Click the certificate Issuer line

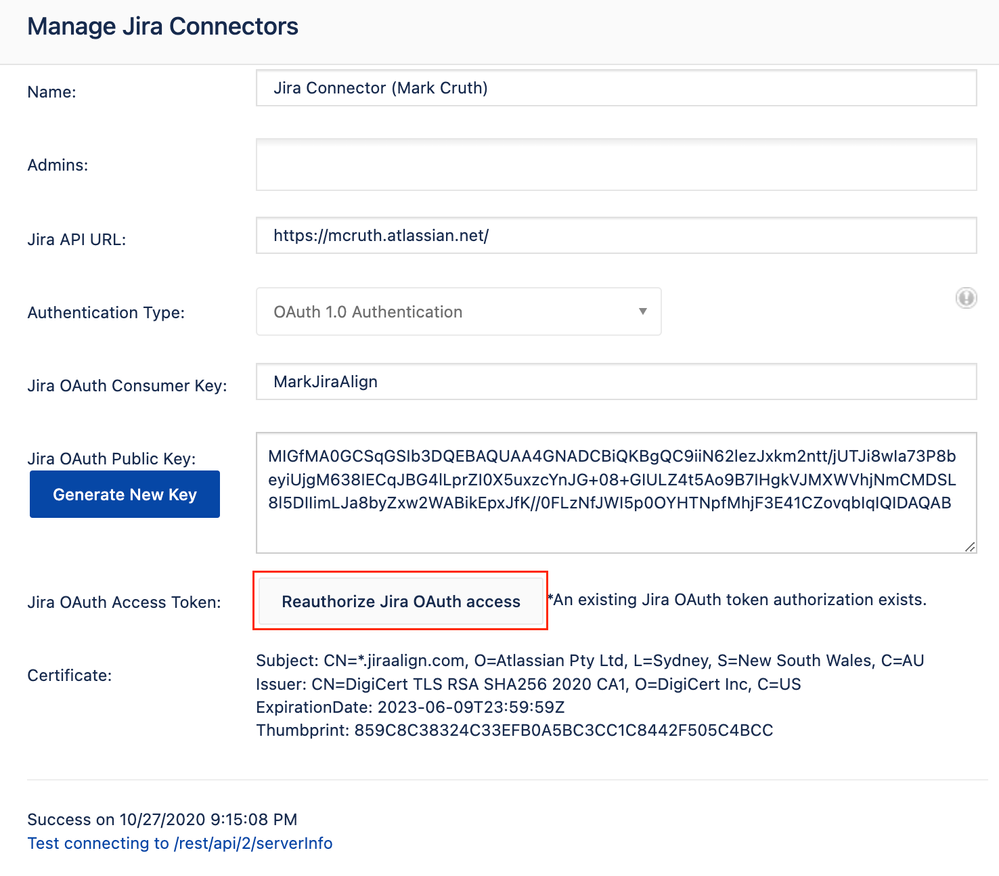pos(528,684)
